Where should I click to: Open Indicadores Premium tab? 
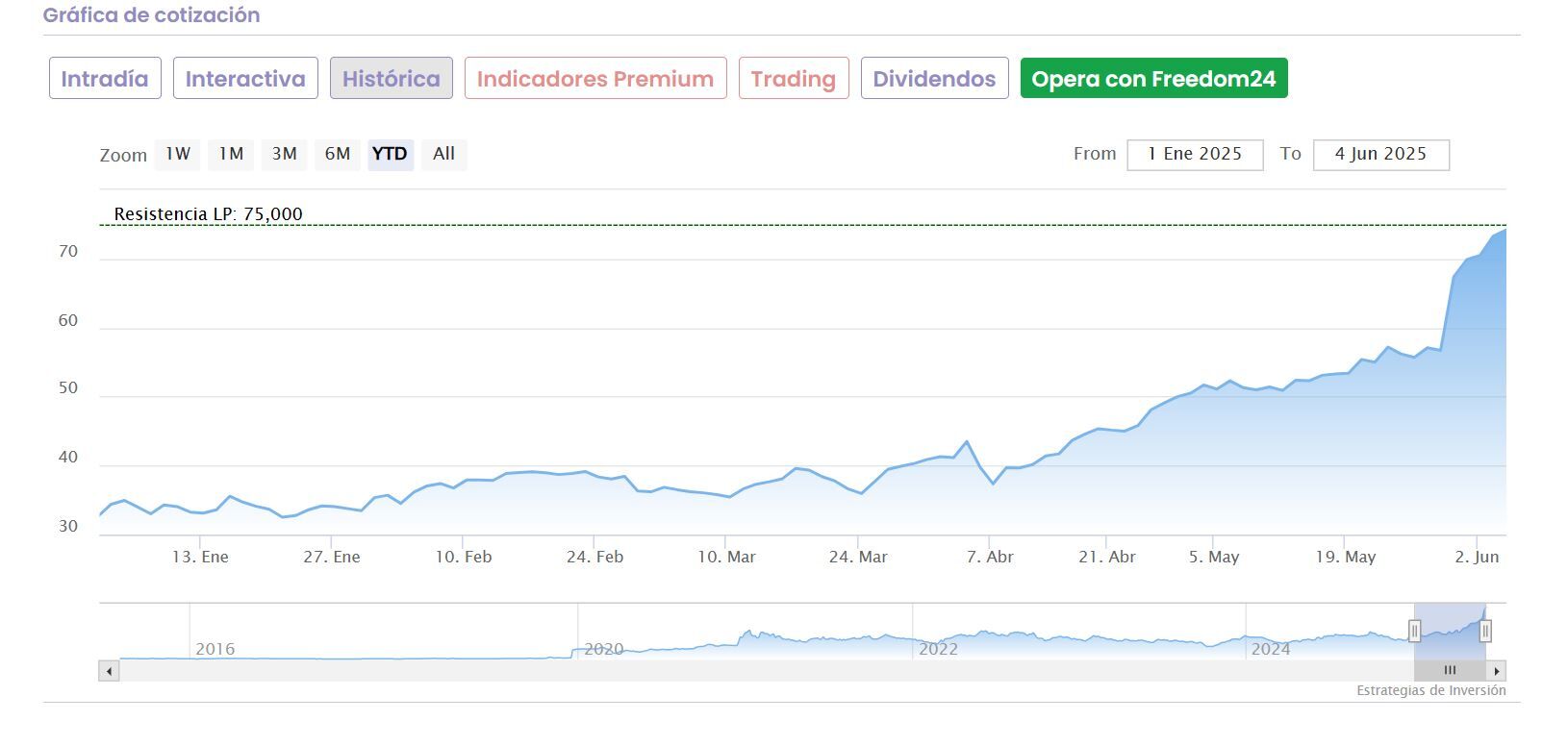click(595, 79)
